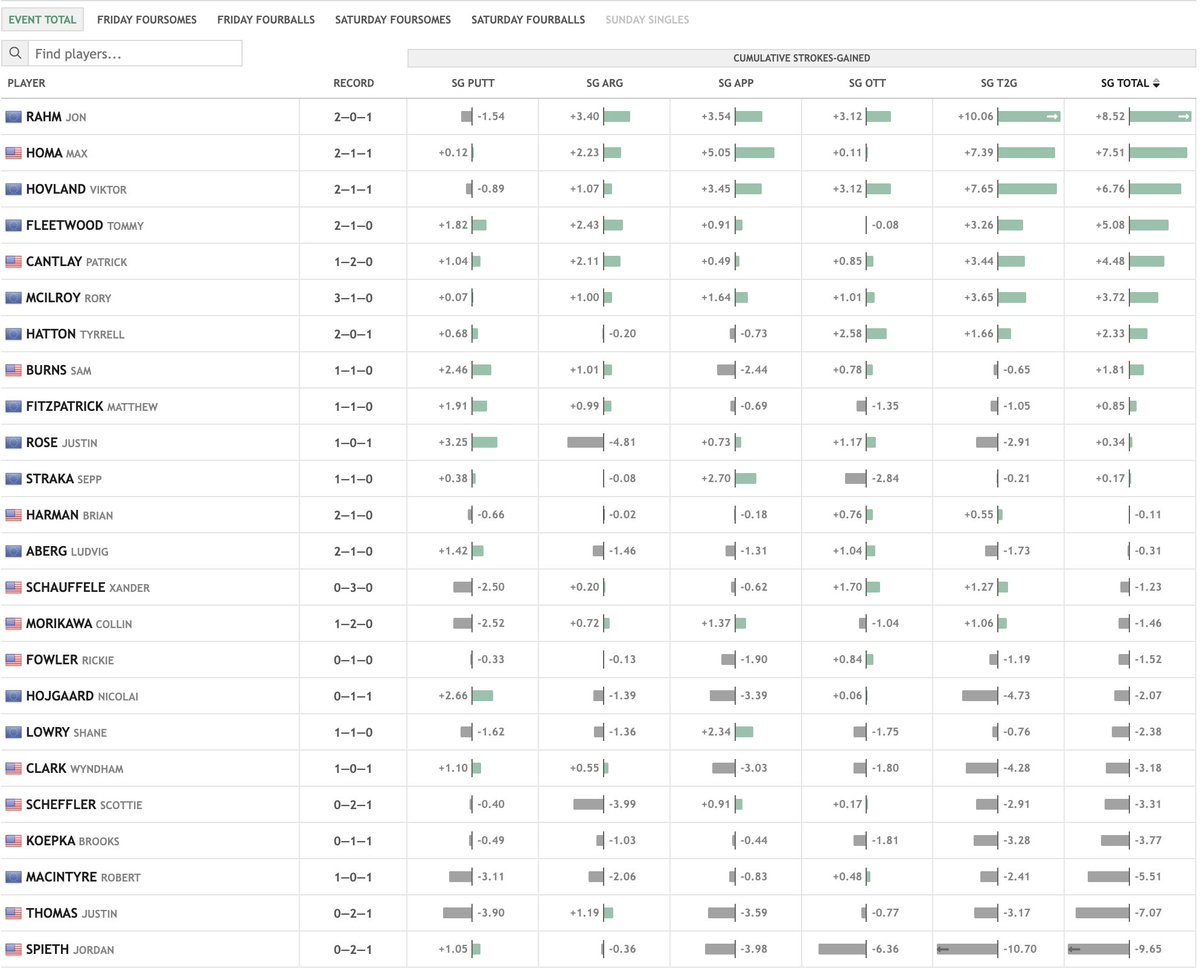Click the flag icon beside Aberg Ludvig
Screen dimensions: 1200x969
[13, 551]
